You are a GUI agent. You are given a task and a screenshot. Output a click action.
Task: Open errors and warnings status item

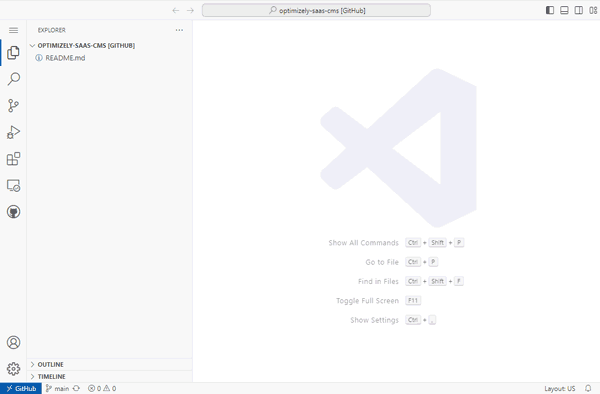point(102,389)
